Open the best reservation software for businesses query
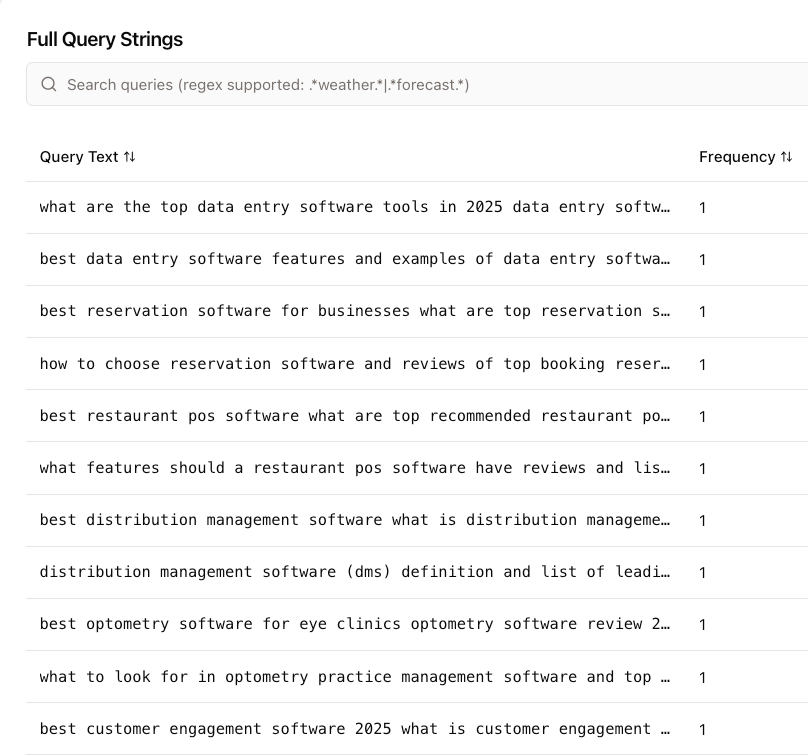Image resolution: width=808 pixels, height=755 pixels. [355, 311]
